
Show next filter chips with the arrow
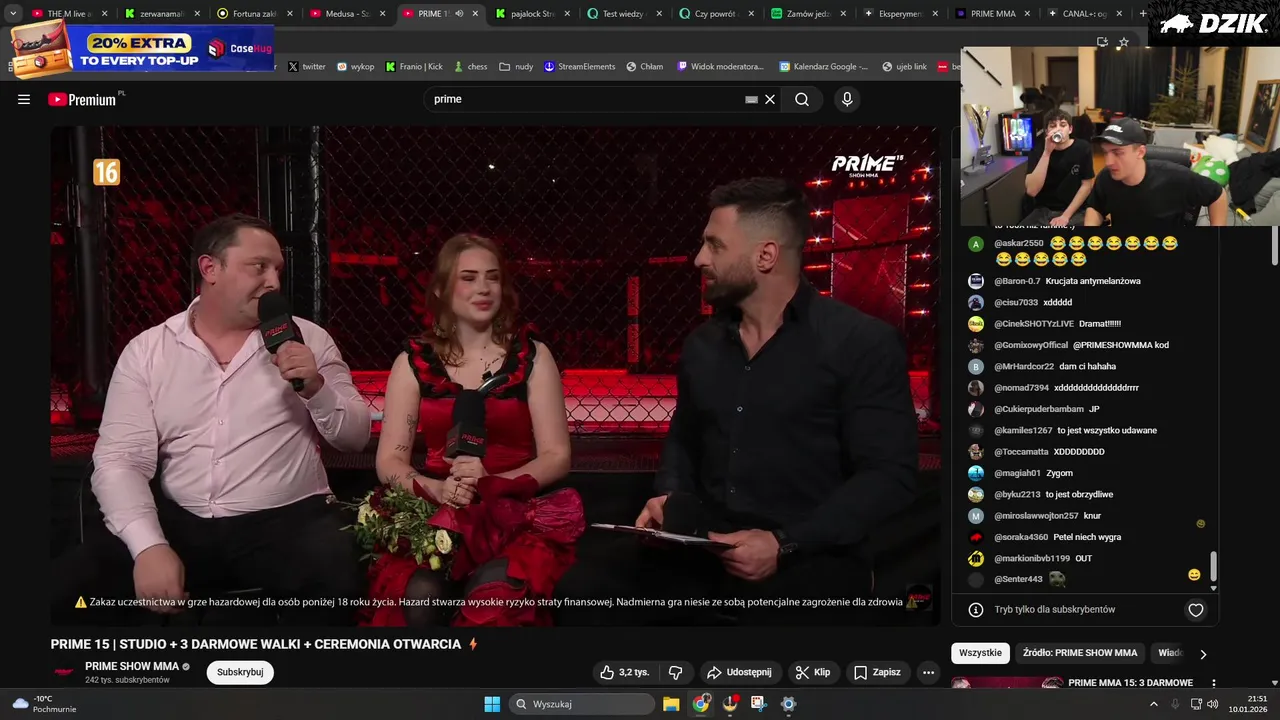click(x=1203, y=653)
